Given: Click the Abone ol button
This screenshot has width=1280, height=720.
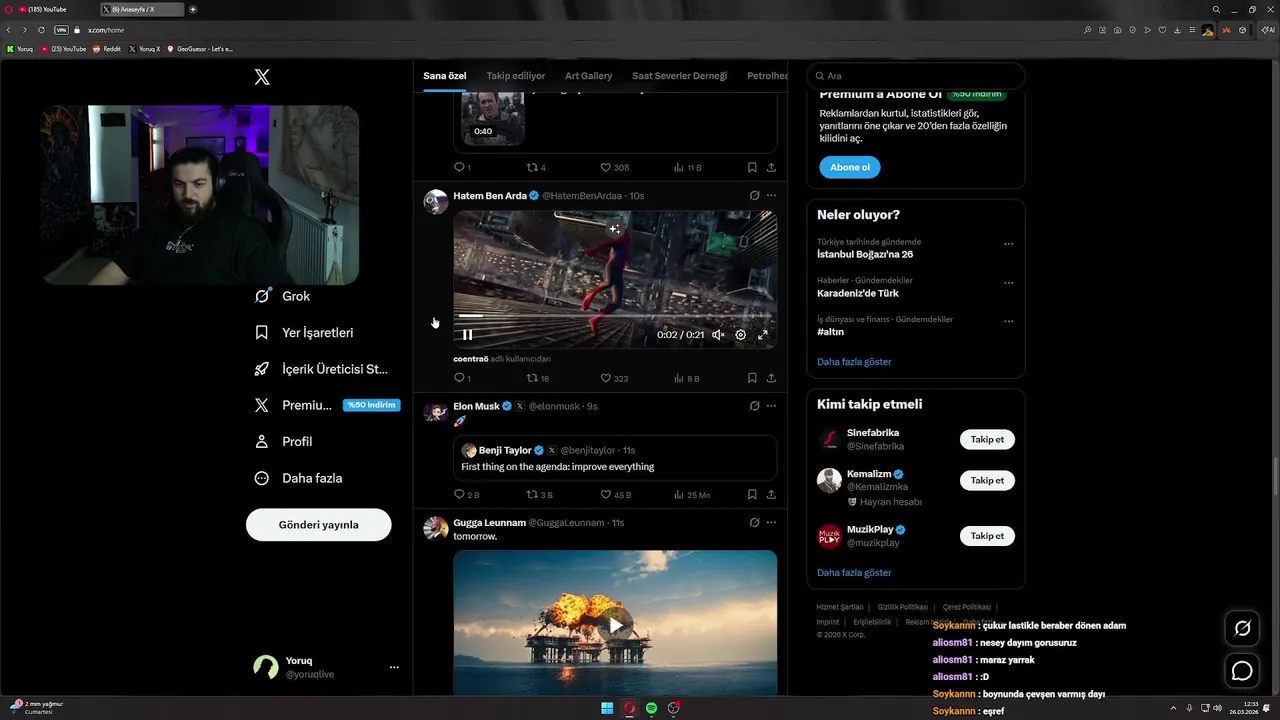Looking at the screenshot, I should click(x=850, y=167).
